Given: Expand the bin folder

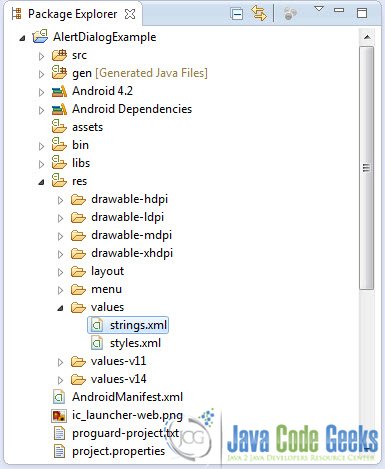Looking at the screenshot, I should click(41, 146).
